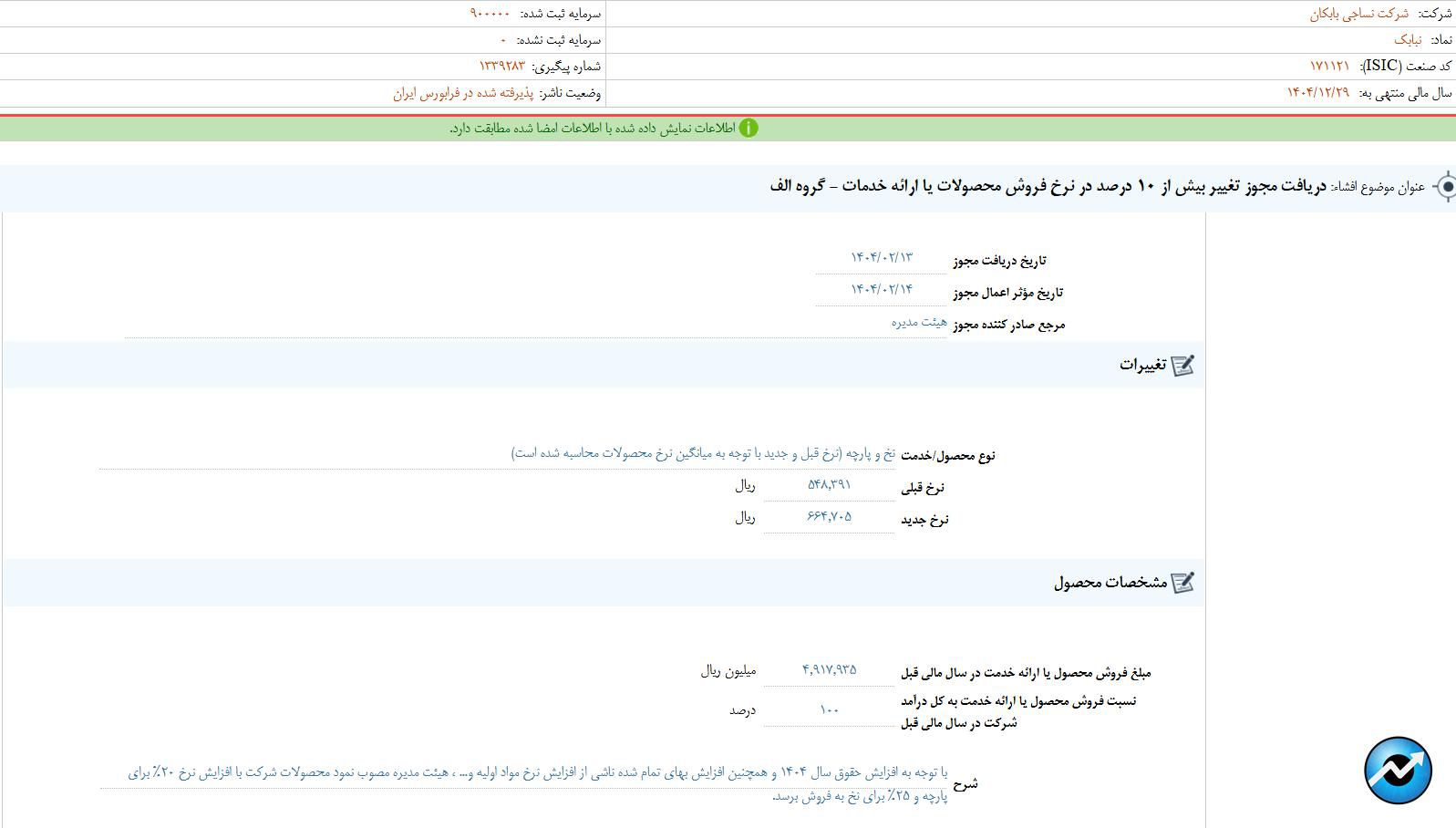Click the disclosure title about rate change permit

pos(1048,186)
